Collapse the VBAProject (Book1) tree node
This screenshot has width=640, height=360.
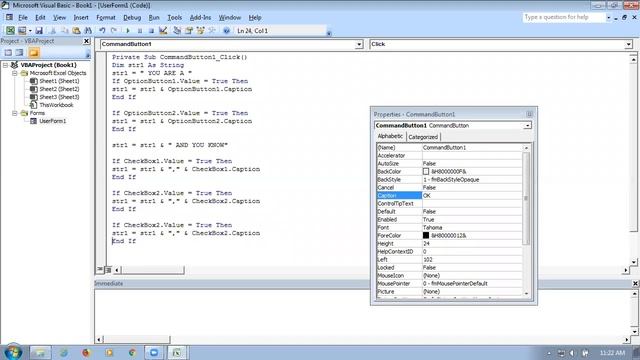point(6,65)
